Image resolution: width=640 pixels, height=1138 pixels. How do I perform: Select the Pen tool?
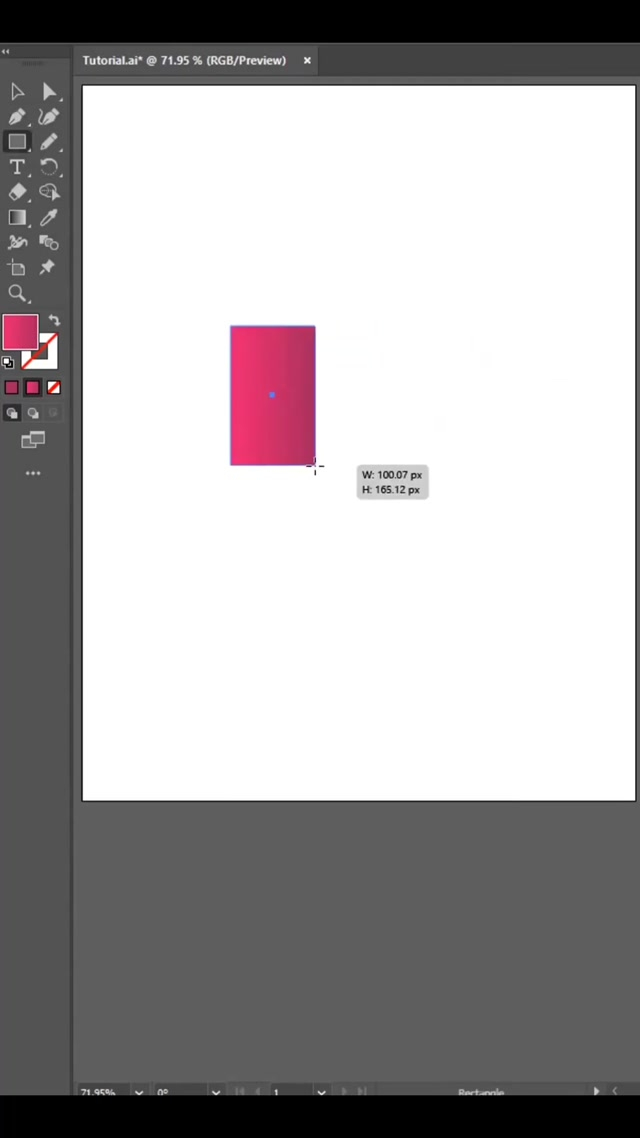[x=17, y=117]
